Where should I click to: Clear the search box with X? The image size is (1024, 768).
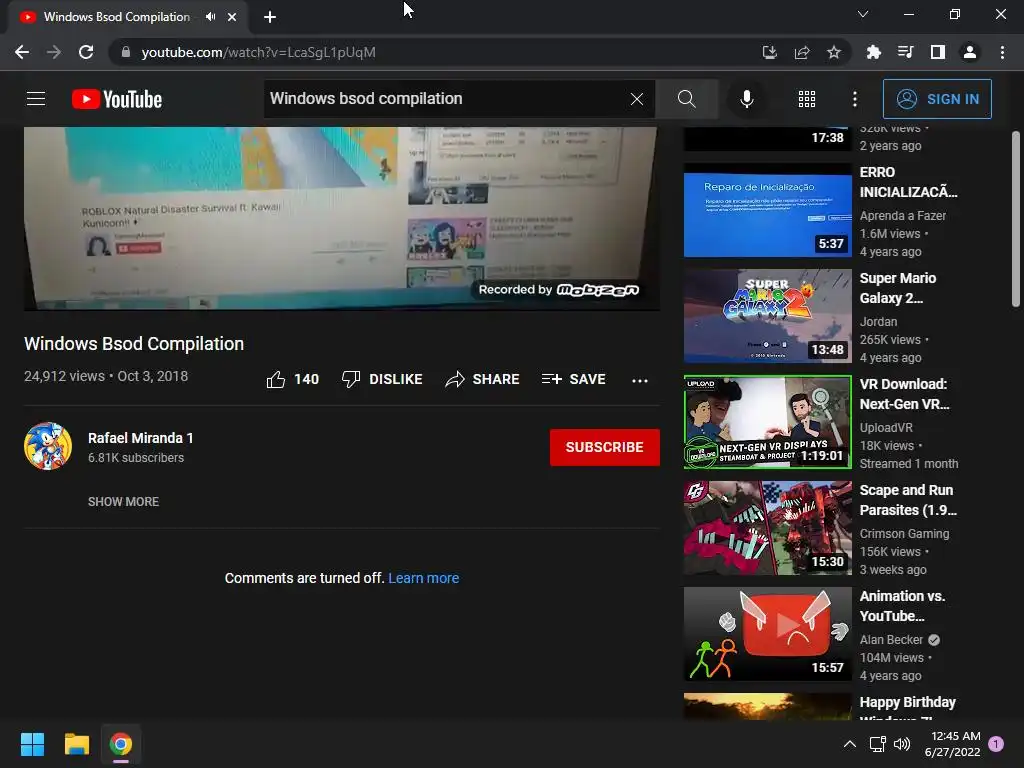(x=637, y=99)
